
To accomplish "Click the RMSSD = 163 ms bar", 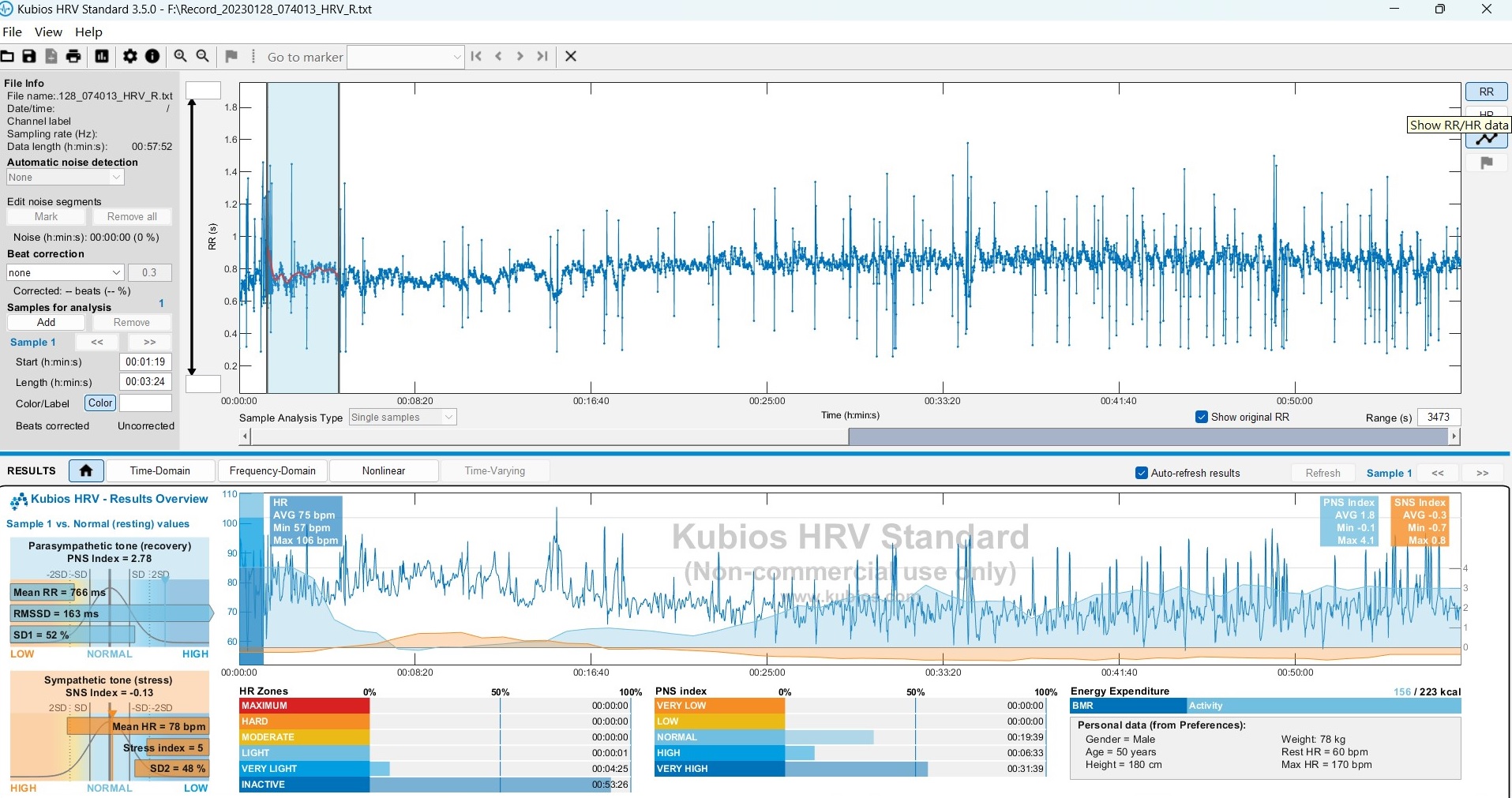I will point(111,613).
